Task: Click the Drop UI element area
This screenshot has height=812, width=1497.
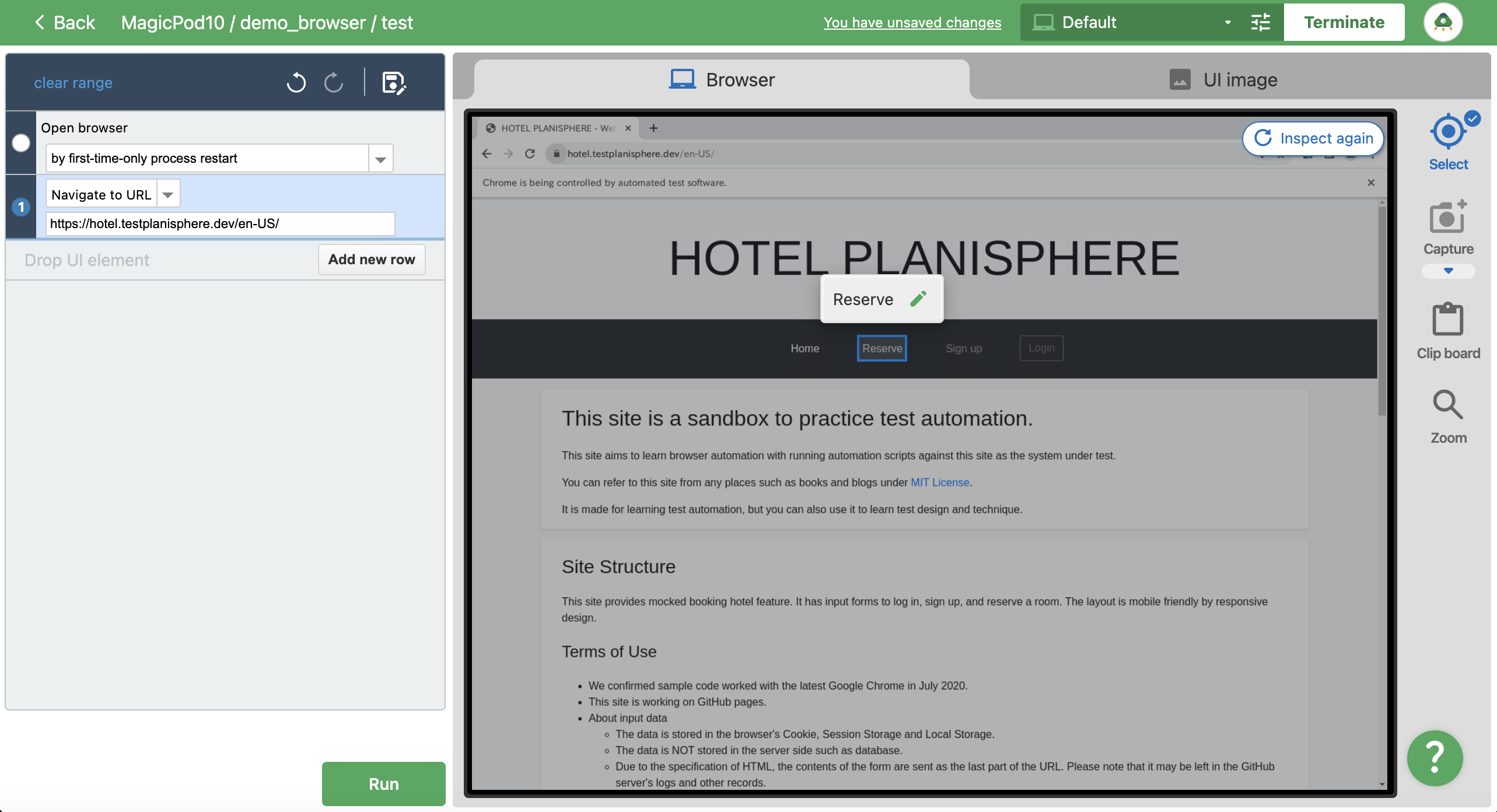Action: click(x=87, y=260)
